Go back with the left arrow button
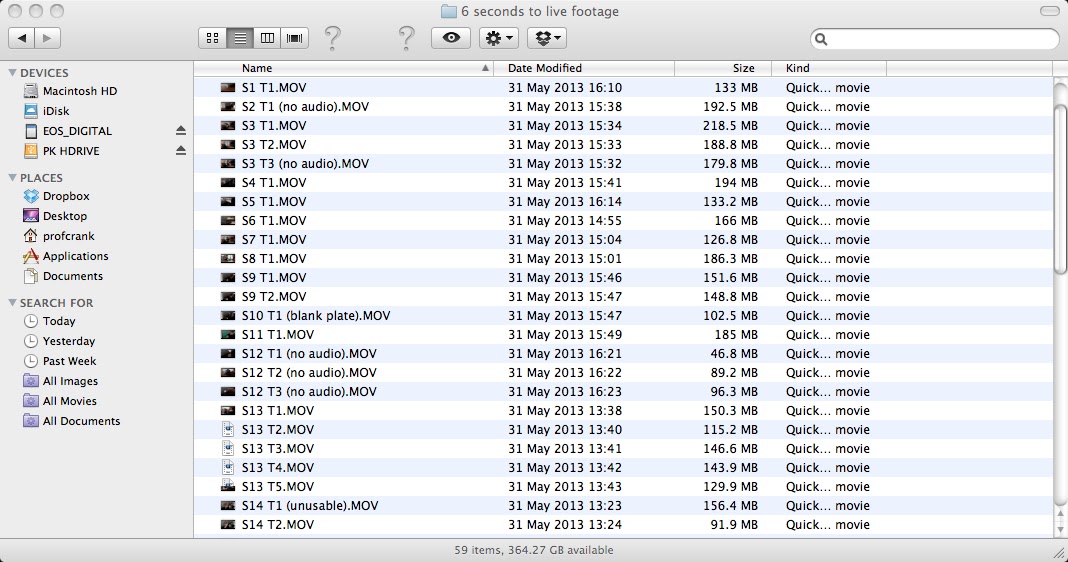Image resolution: width=1068 pixels, height=562 pixels. click(x=21, y=38)
